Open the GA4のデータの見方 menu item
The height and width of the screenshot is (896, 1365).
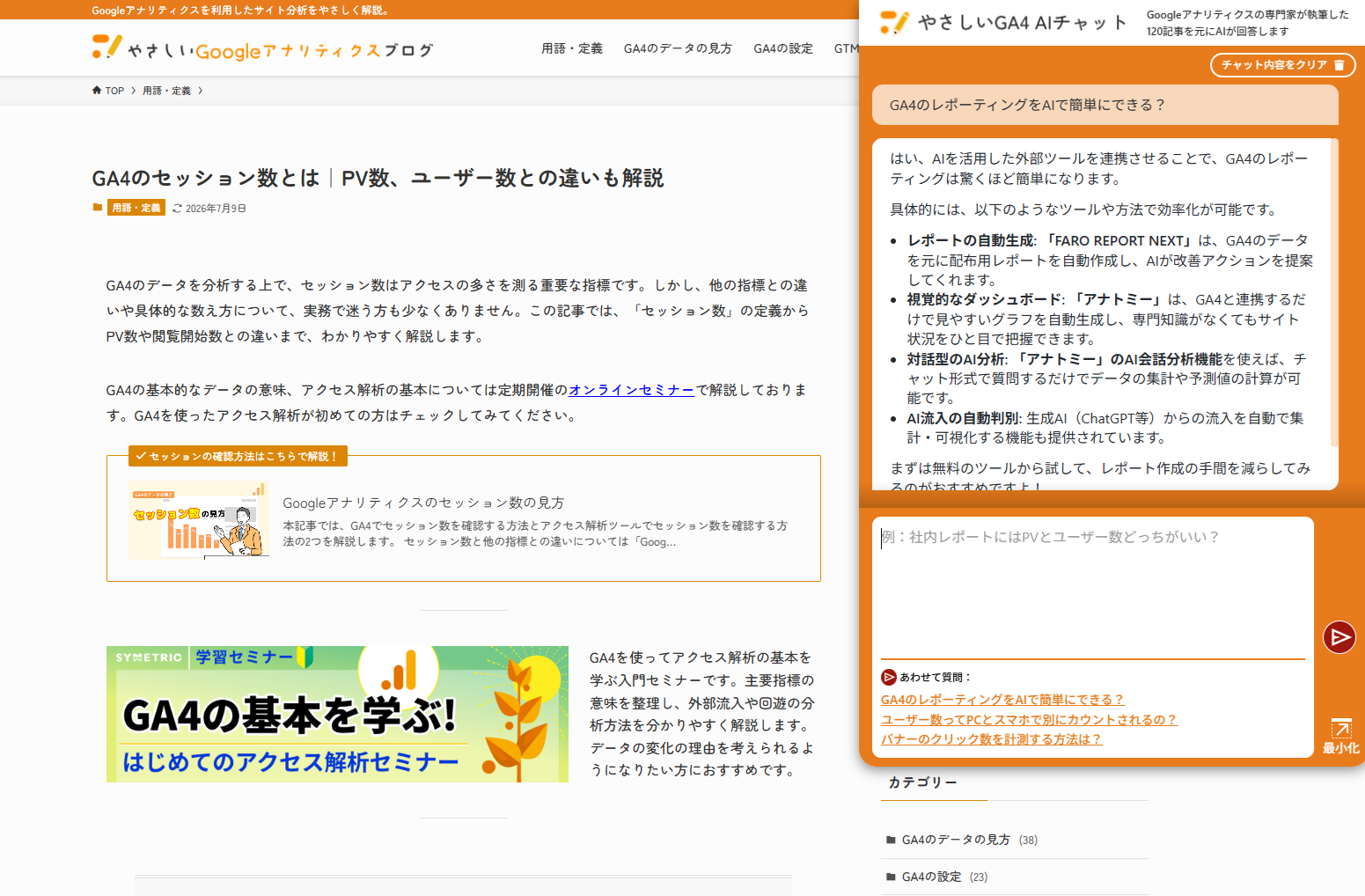678,48
